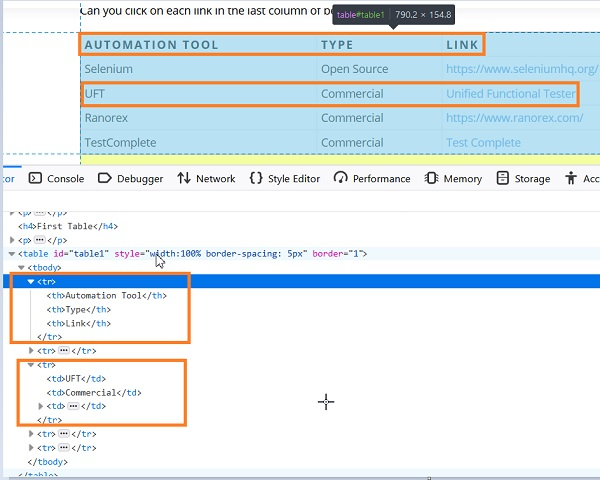
Task: Open the Performance tab label
Action: click(x=382, y=179)
